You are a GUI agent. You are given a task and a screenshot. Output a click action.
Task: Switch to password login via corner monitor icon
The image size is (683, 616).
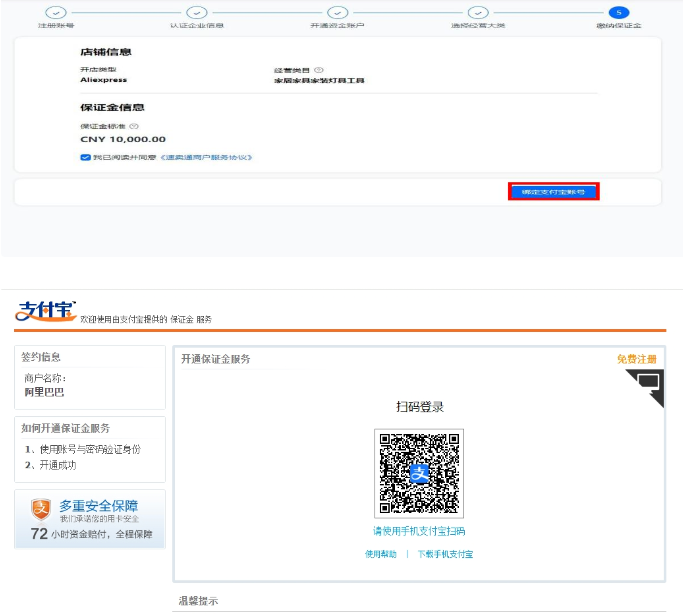tap(647, 383)
